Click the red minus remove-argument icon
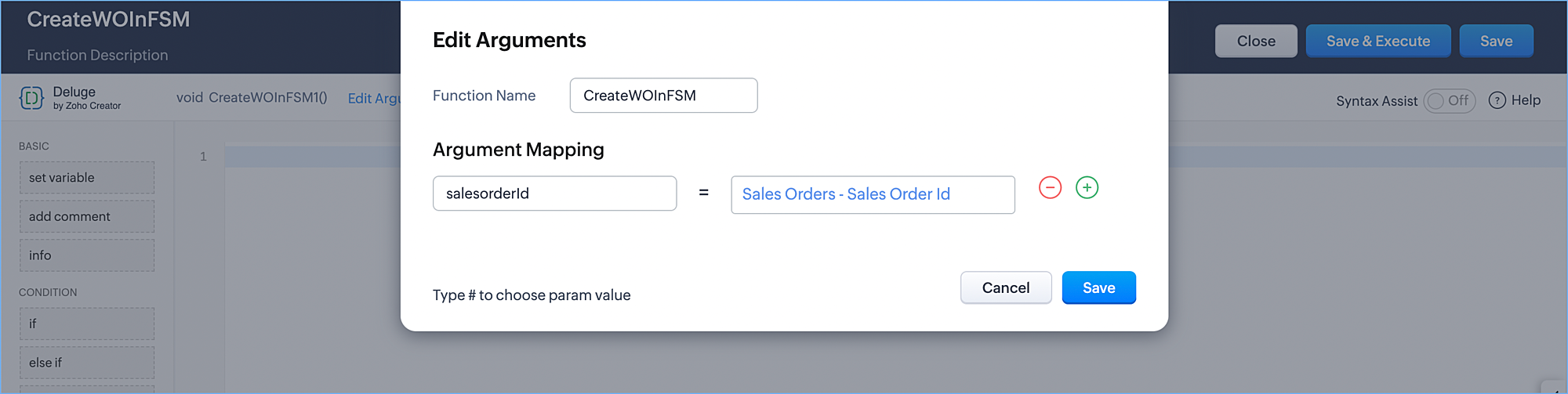Screen dimensions: 1568x394 (x=1050, y=188)
